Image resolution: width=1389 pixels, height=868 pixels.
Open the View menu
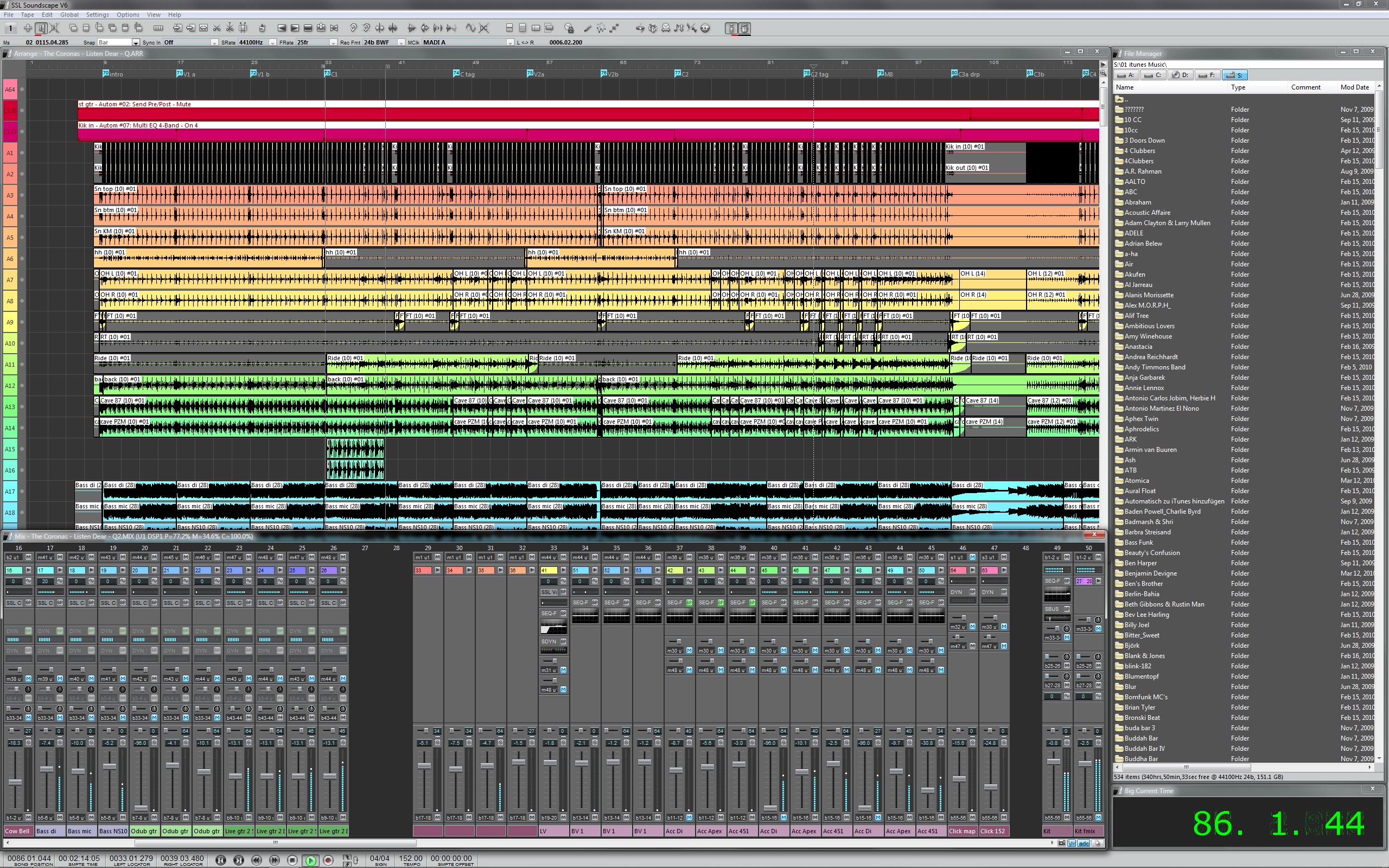(154, 14)
